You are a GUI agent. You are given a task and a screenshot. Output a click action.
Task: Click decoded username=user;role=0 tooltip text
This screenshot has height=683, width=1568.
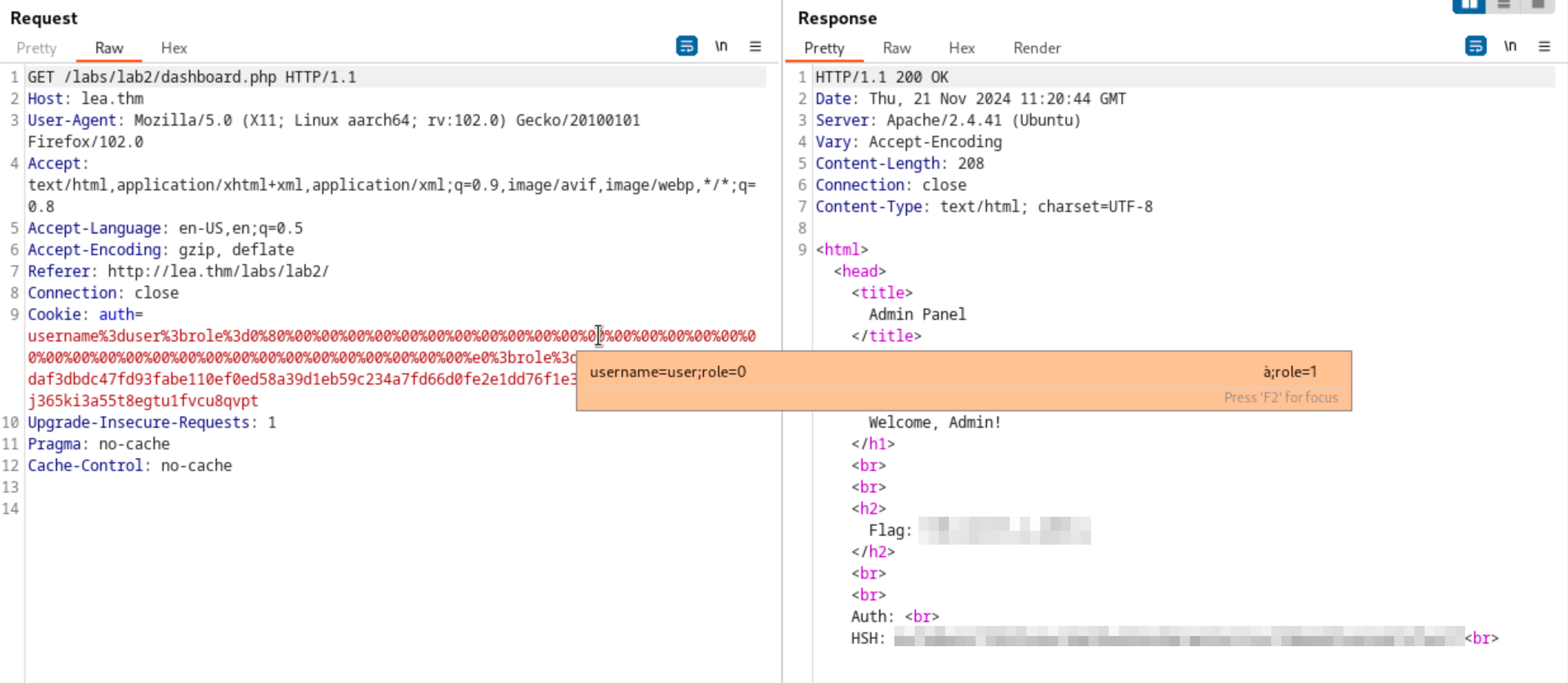coord(668,372)
